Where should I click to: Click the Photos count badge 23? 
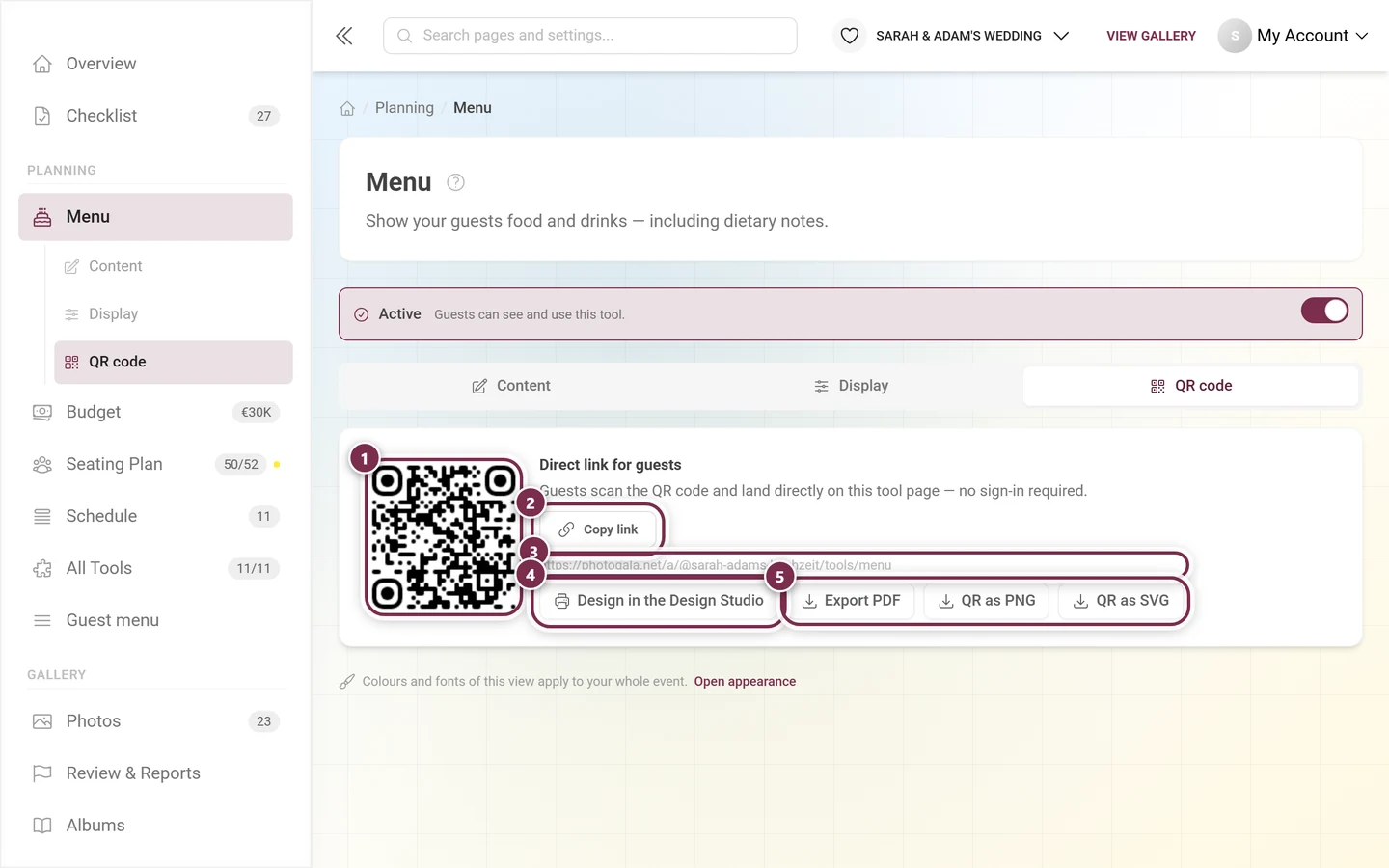tap(264, 721)
